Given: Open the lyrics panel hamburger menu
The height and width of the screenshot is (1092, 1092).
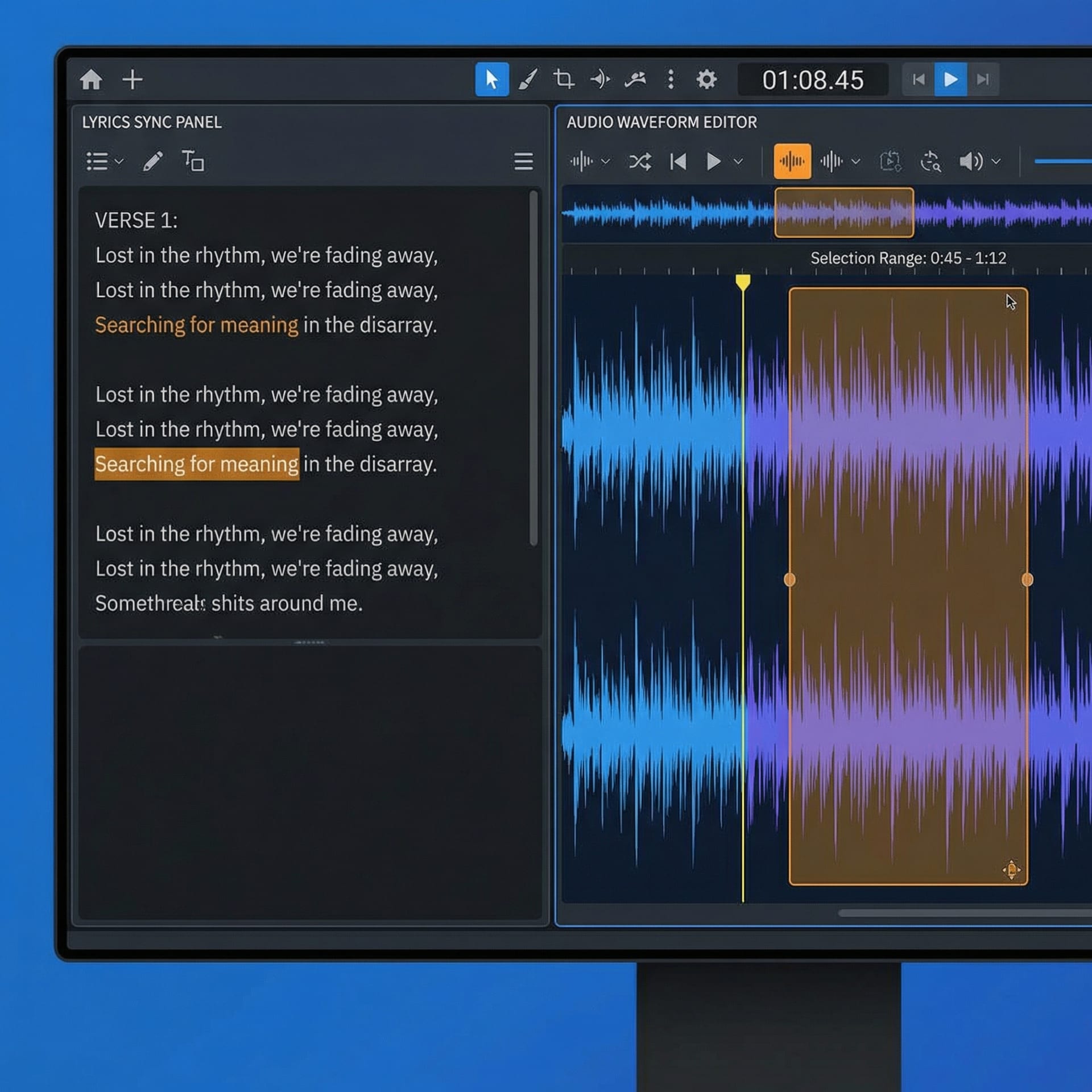Looking at the screenshot, I should (523, 162).
